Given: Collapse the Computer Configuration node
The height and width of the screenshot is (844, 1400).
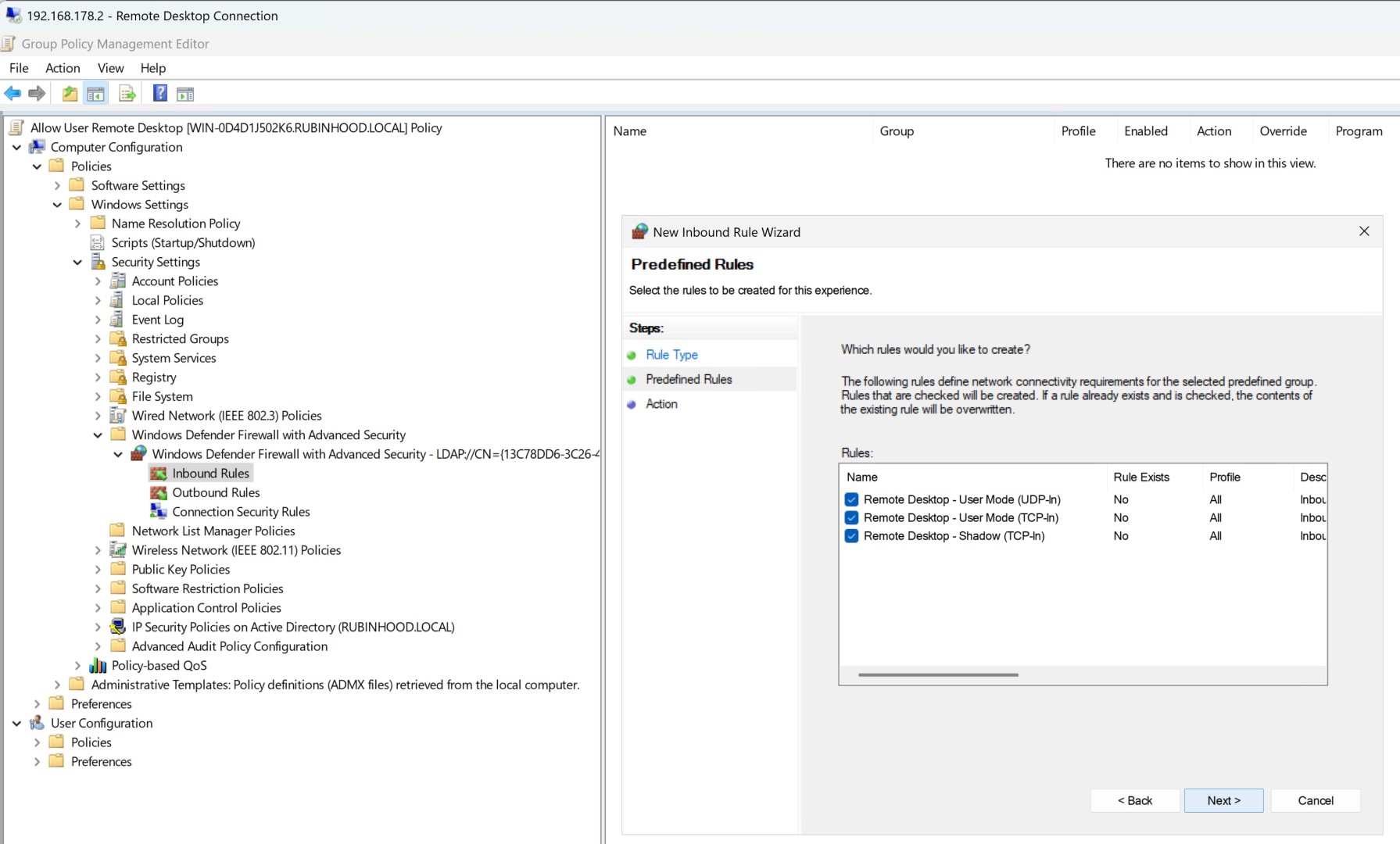Looking at the screenshot, I should (x=16, y=147).
